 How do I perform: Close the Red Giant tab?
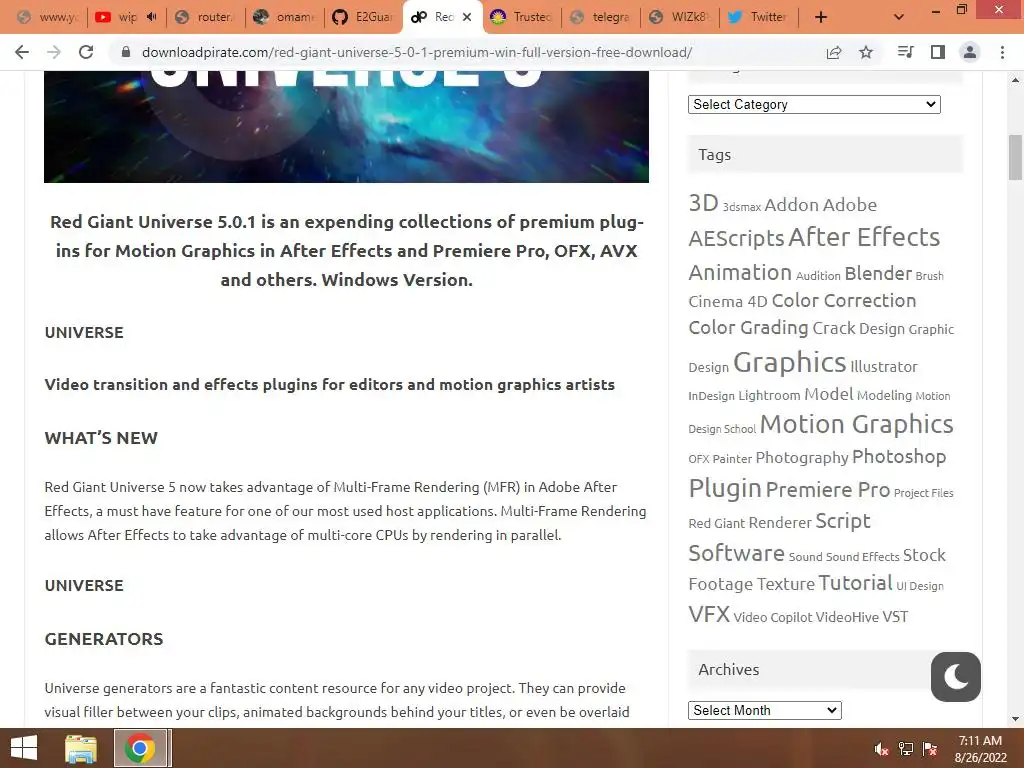tap(467, 17)
